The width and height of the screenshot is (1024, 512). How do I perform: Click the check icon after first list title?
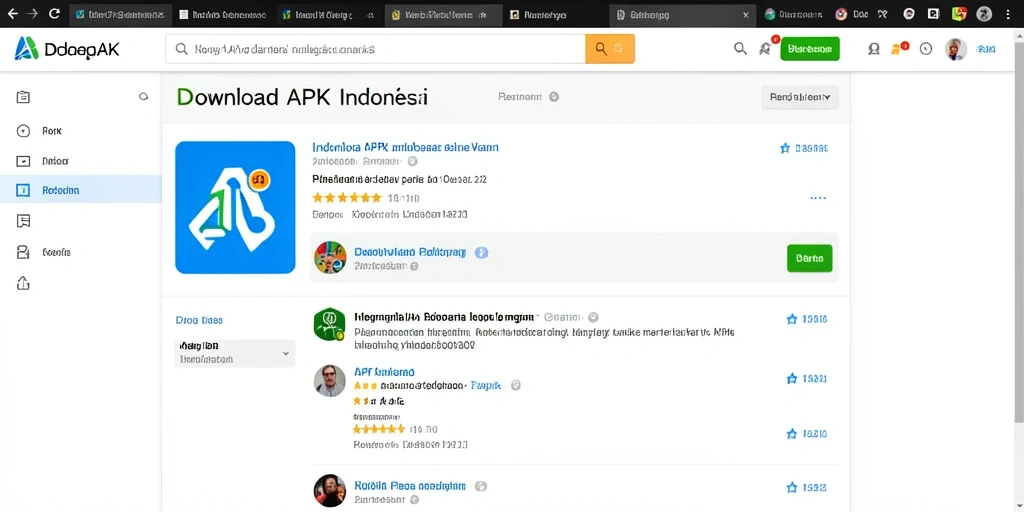click(593, 317)
